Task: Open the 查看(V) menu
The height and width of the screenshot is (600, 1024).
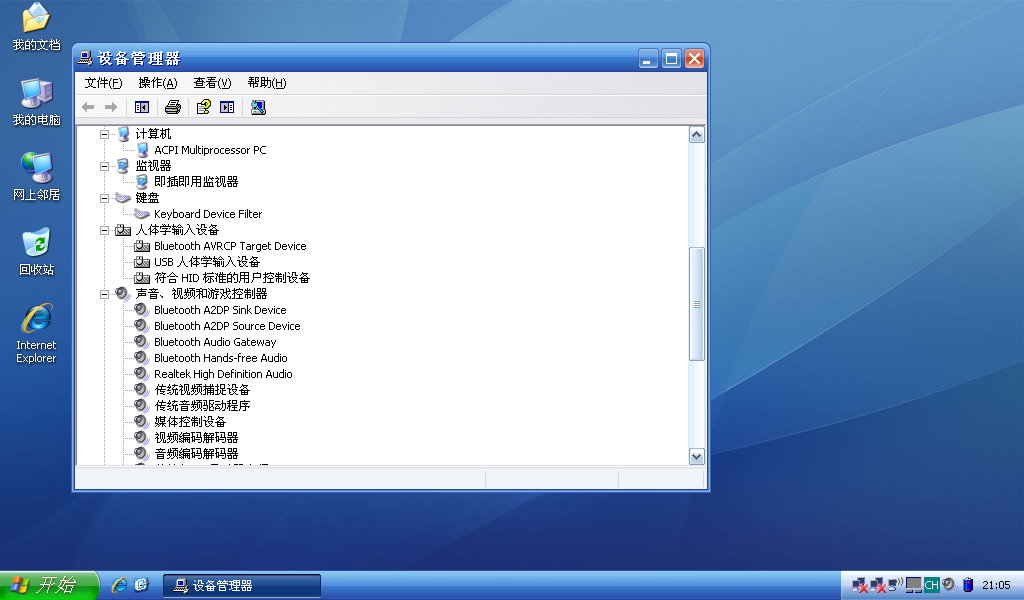Action: (212, 83)
